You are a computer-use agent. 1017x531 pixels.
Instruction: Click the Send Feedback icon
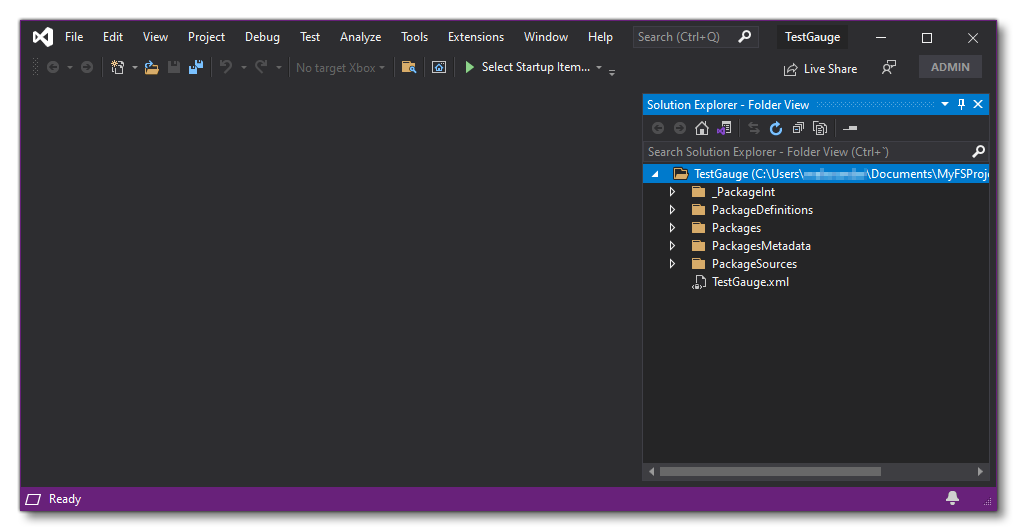889,67
